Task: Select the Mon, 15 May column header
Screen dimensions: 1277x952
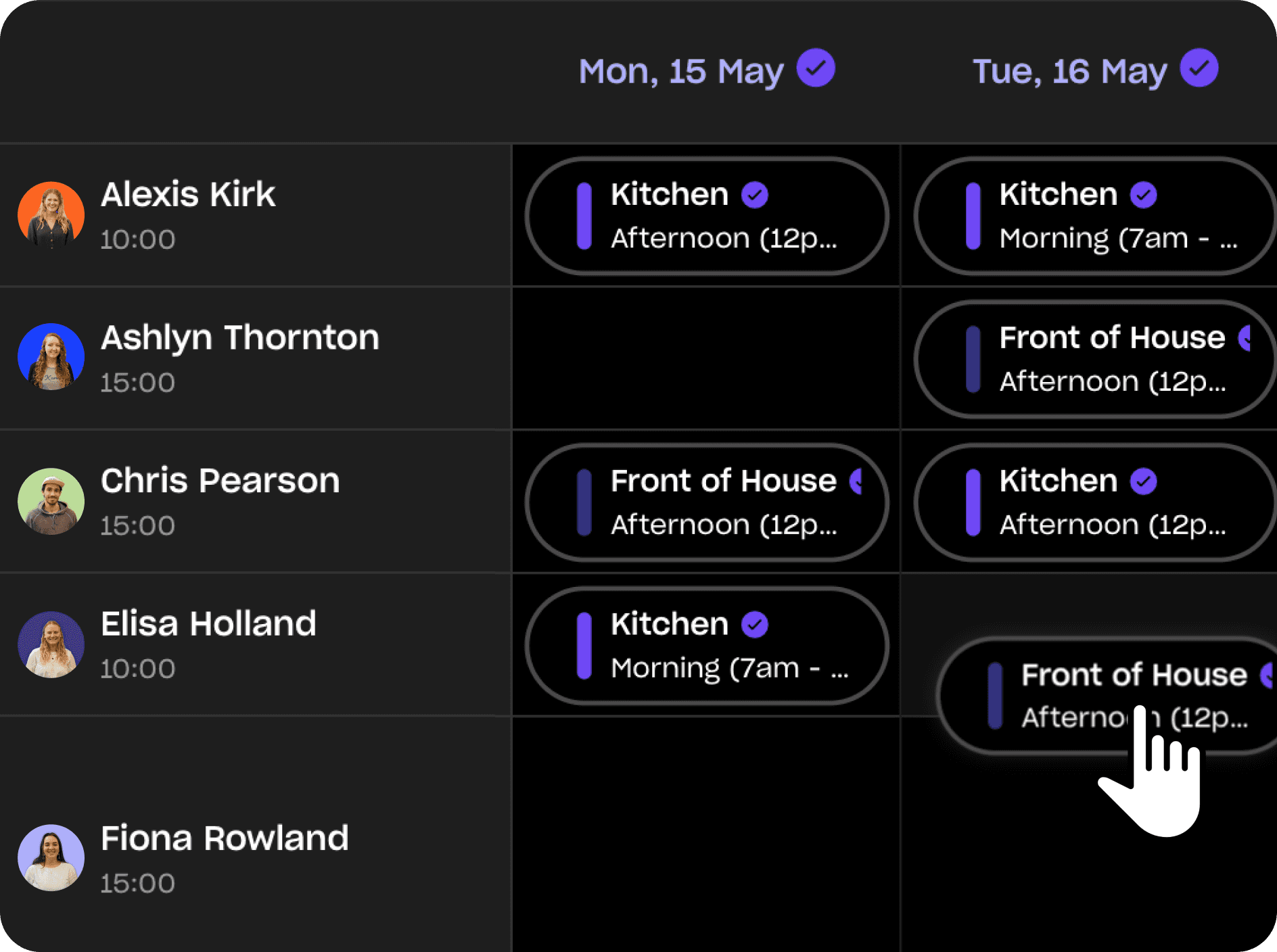Action: [680, 71]
